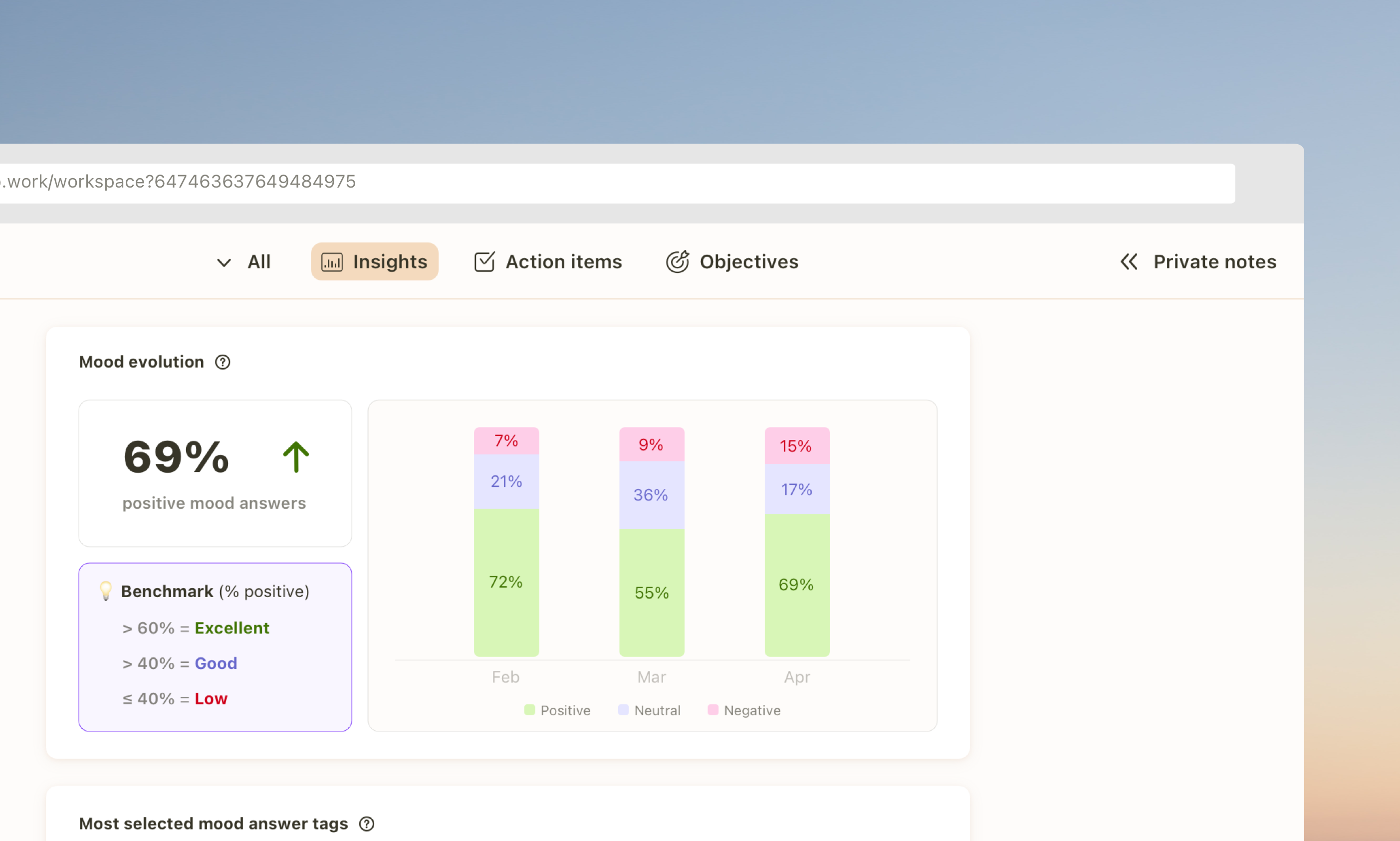Click the Good benchmark label
The image size is (1400, 841).
click(x=216, y=662)
